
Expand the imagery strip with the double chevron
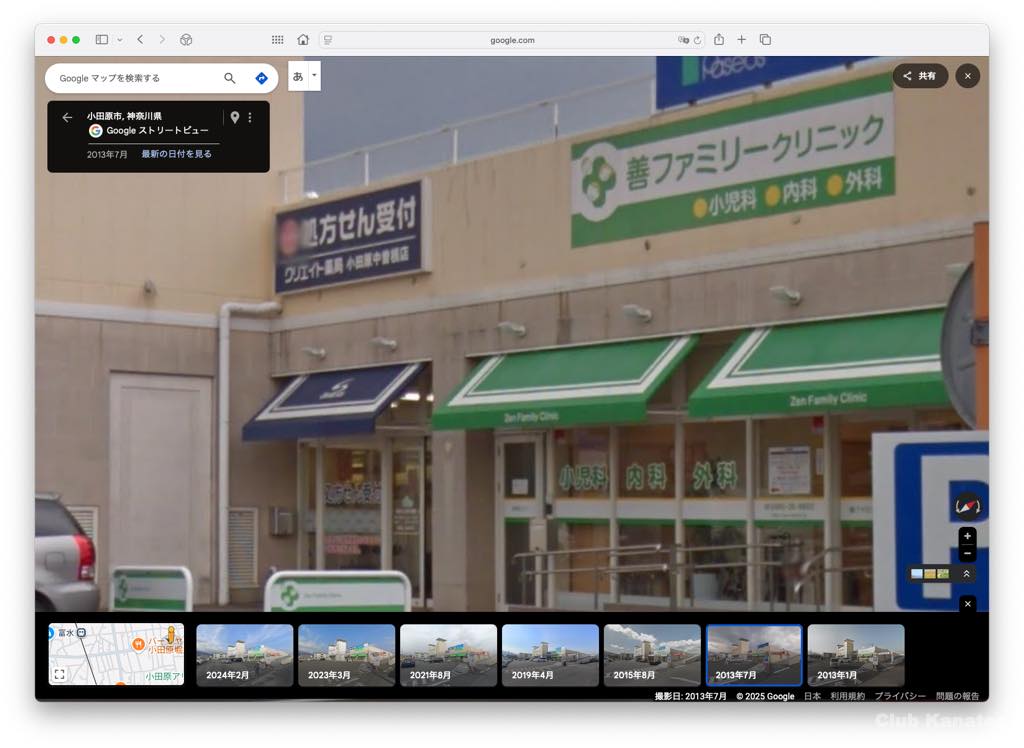tap(967, 574)
